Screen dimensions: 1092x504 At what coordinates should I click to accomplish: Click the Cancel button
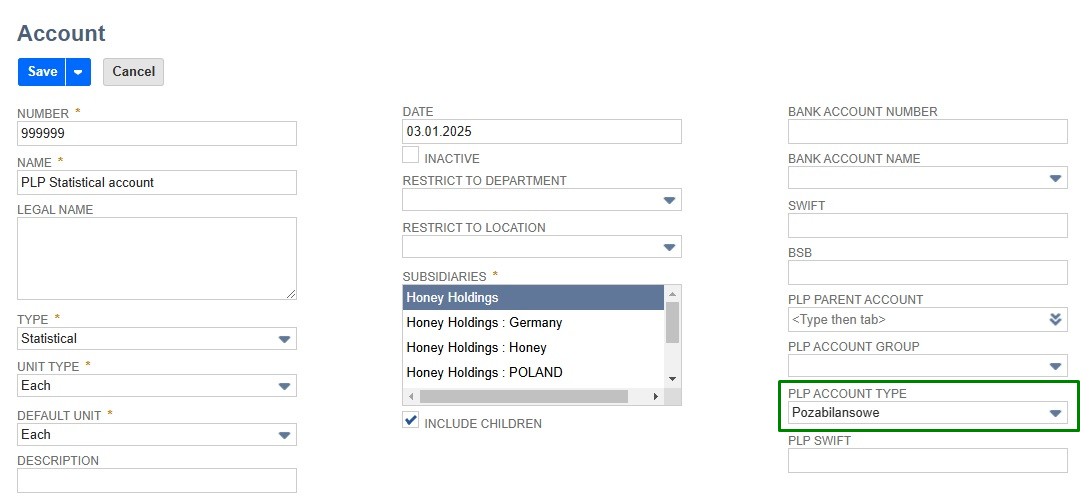tap(133, 72)
